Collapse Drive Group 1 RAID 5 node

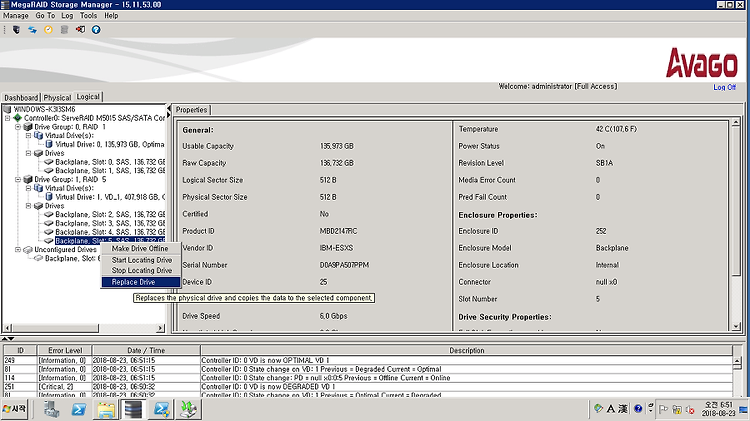tap(18, 179)
